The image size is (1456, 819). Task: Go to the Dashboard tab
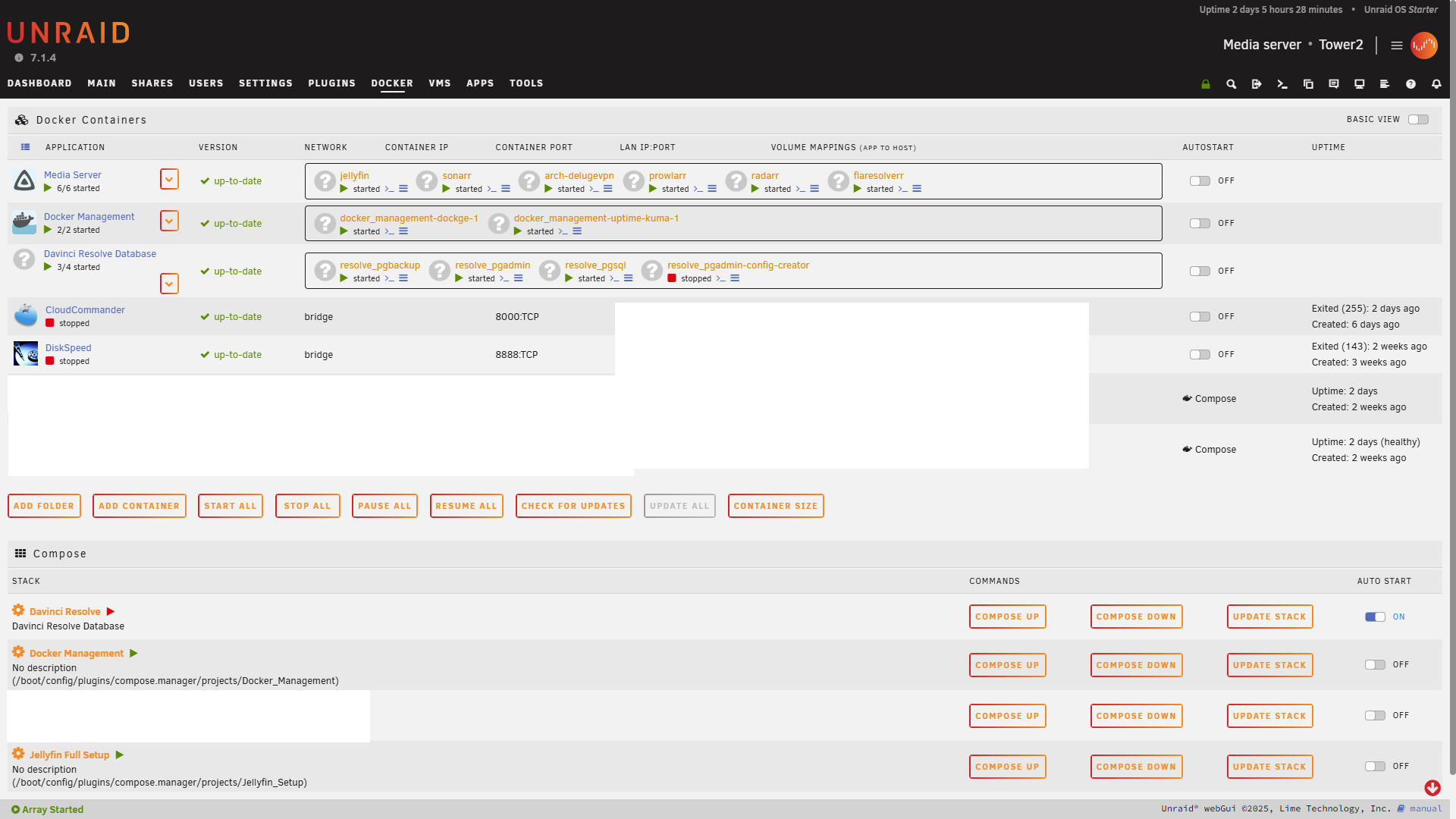tap(39, 83)
